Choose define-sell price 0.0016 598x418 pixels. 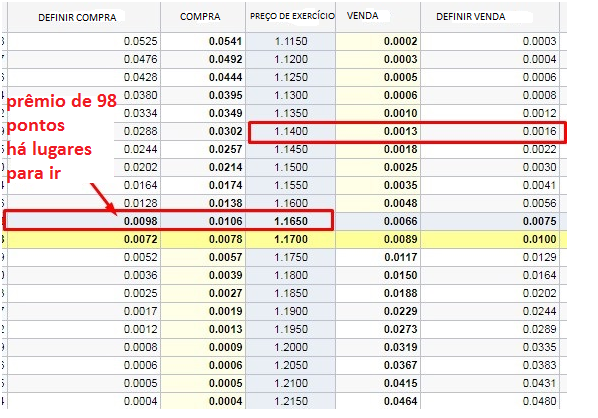(x=539, y=131)
